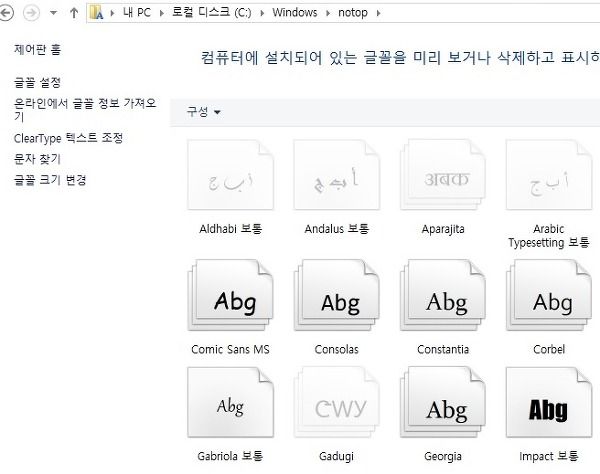Select the Andalus font icon

(x=337, y=174)
